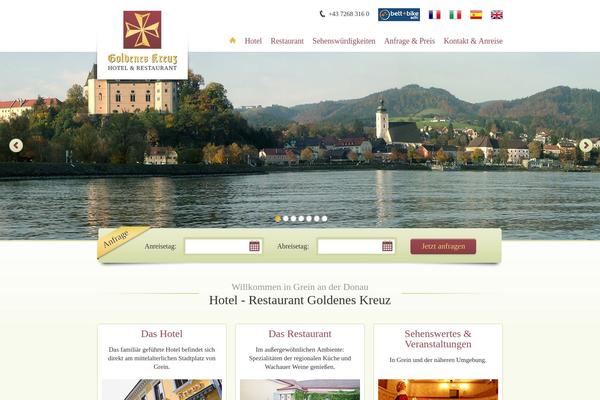The width and height of the screenshot is (600, 400).
Task: Open the Das Hotel heading link
Action: 161,333
